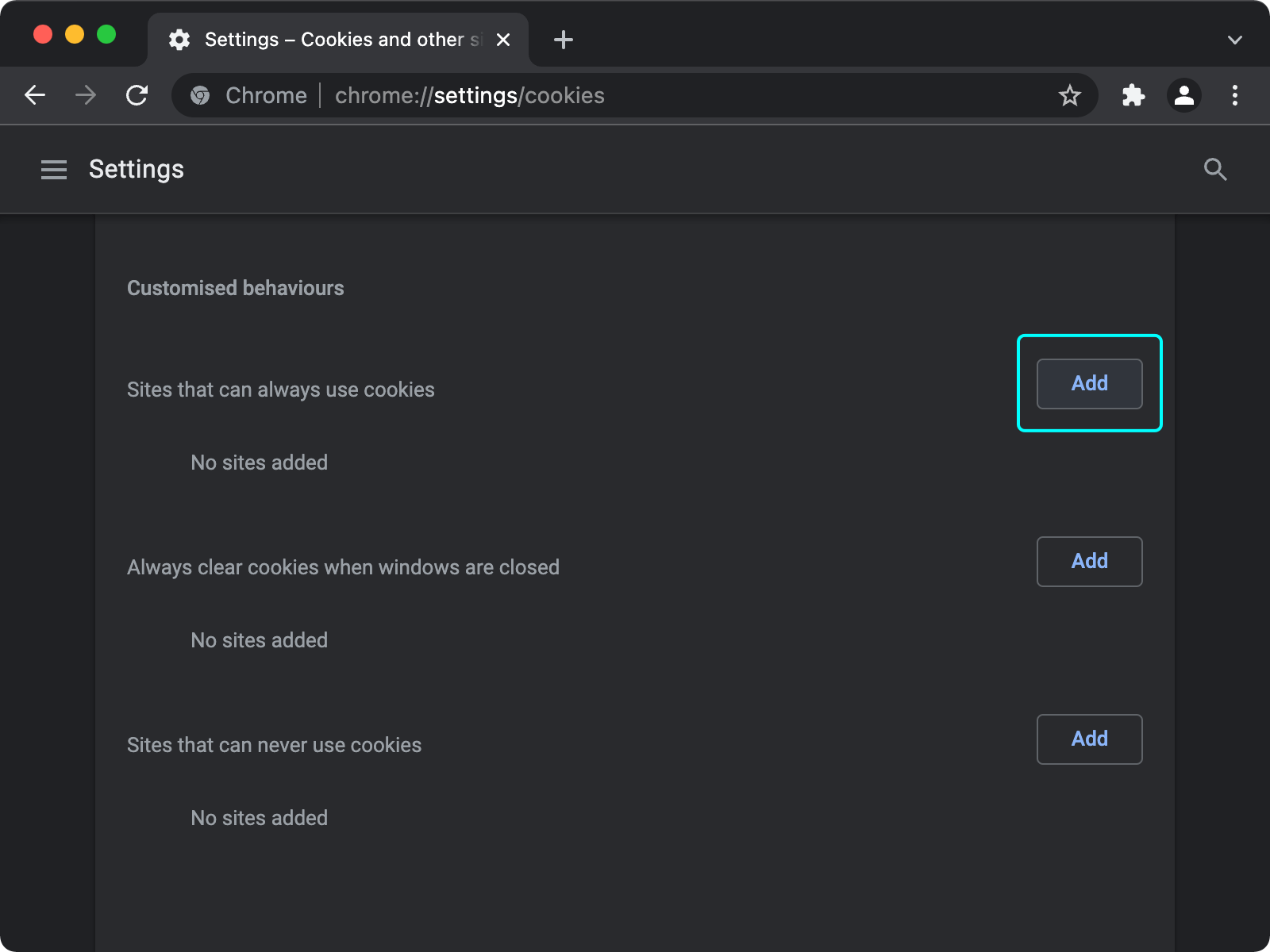This screenshot has width=1270, height=952.
Task: Click the green maximize traffic light
Action: (106, 34)
